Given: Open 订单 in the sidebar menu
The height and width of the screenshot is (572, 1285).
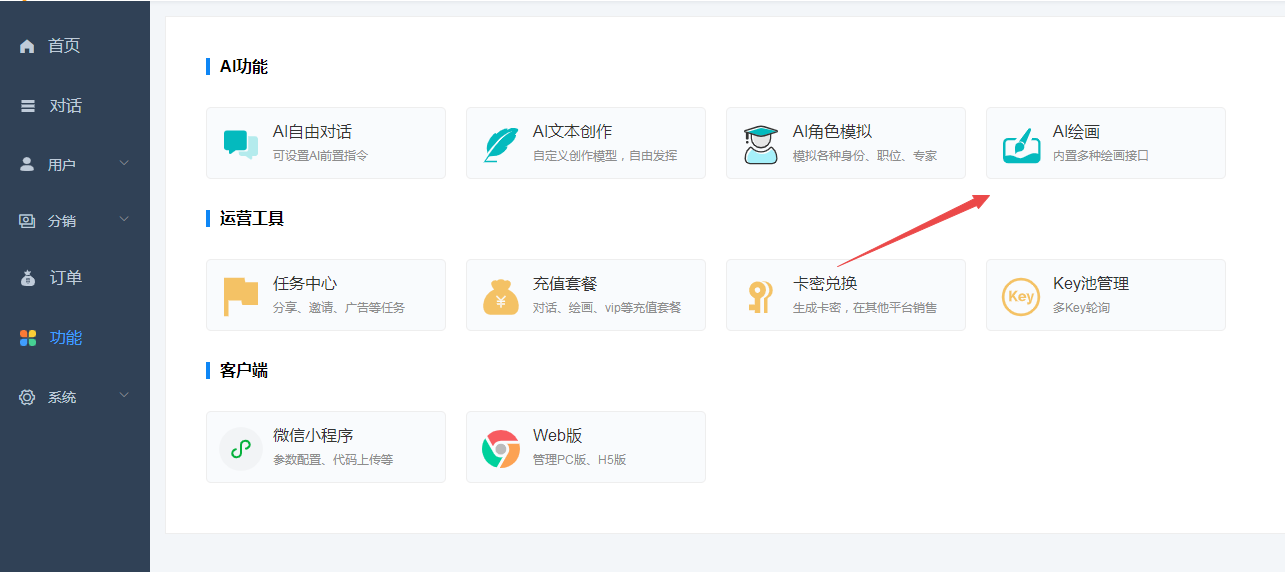Looking at the screenshot, I should click(x=65, y=278).
